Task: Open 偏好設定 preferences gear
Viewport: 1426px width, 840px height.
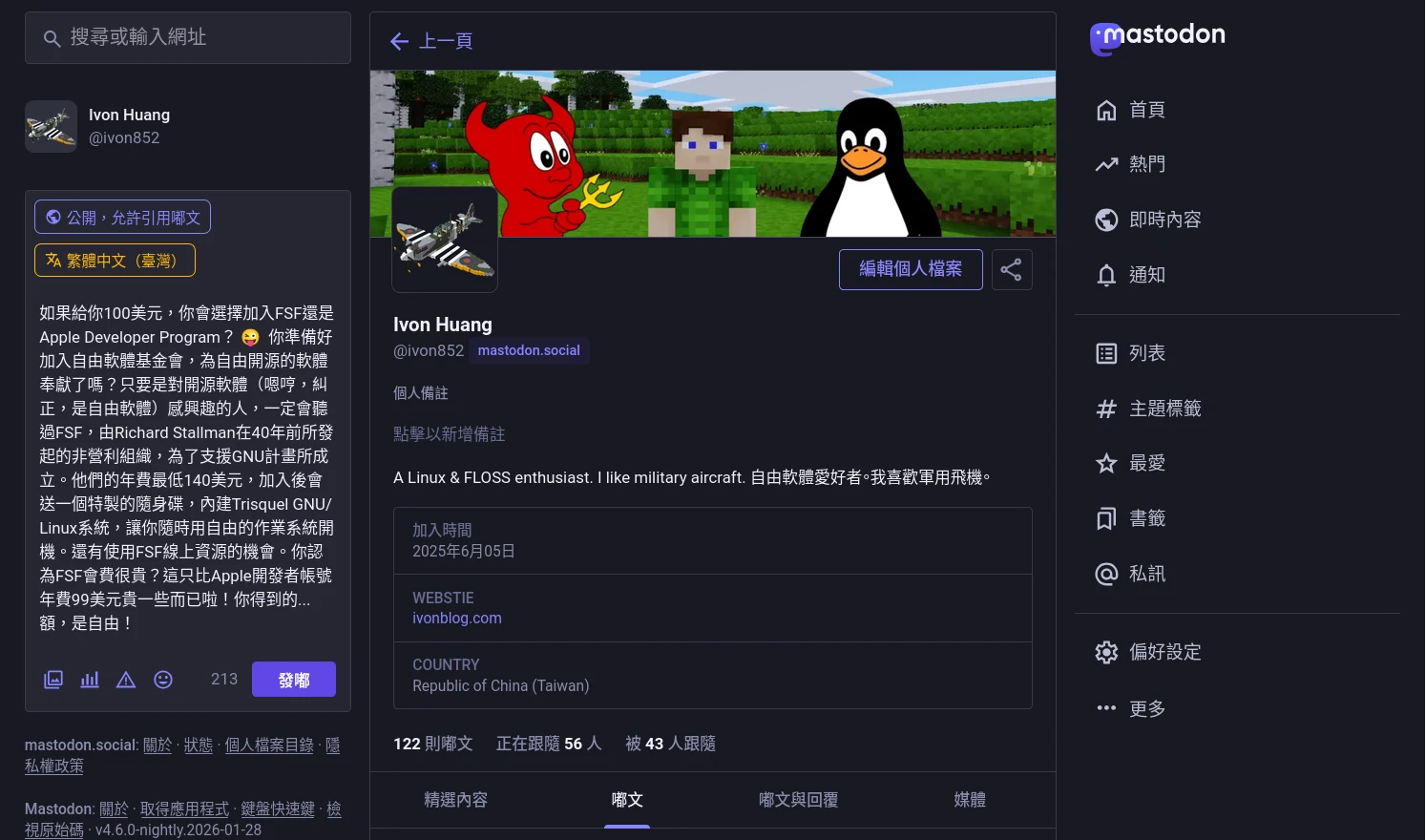Action: [1164, 652]
